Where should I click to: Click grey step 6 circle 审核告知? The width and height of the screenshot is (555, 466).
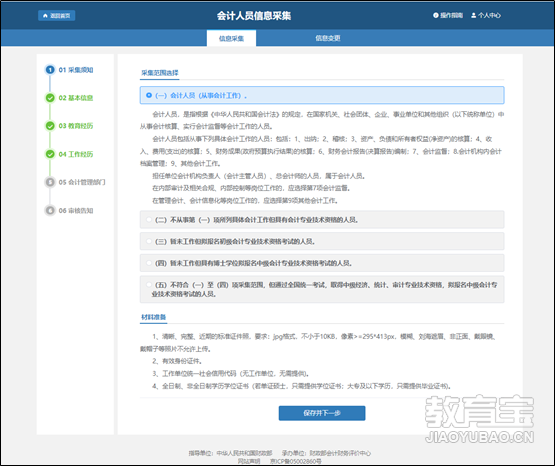[50, 210]
